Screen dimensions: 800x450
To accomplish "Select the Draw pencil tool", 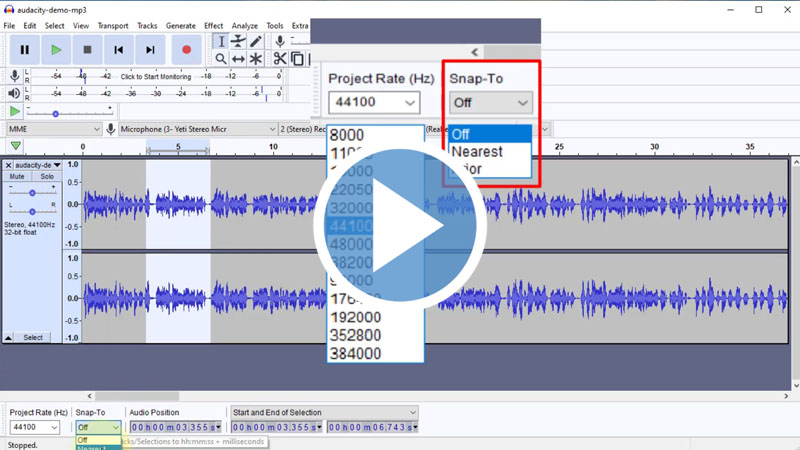I will [256, 41].
